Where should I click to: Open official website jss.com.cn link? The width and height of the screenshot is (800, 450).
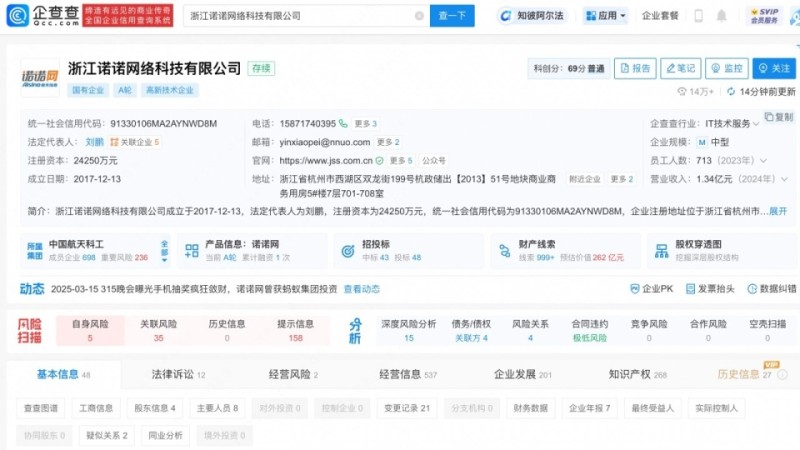(326, 161)
